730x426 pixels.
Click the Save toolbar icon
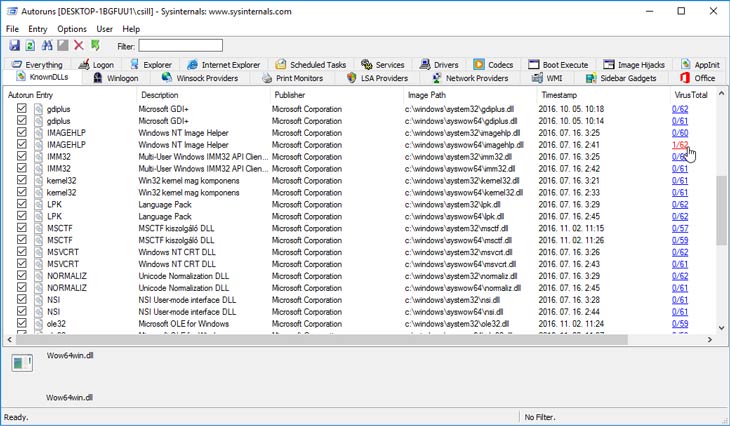[x=14, y=45]
